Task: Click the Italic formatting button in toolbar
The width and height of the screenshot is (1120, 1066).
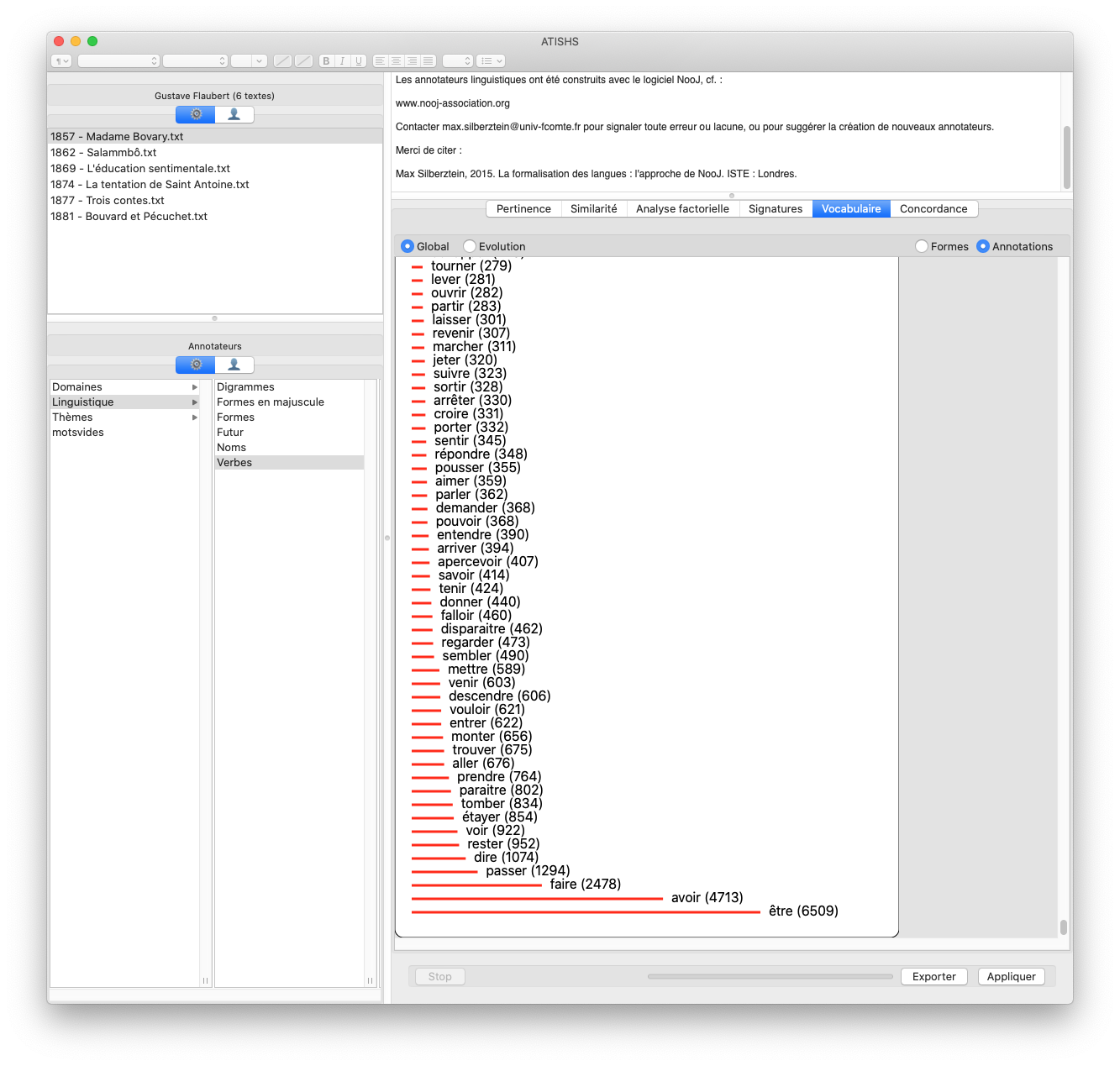Action: 342,61
